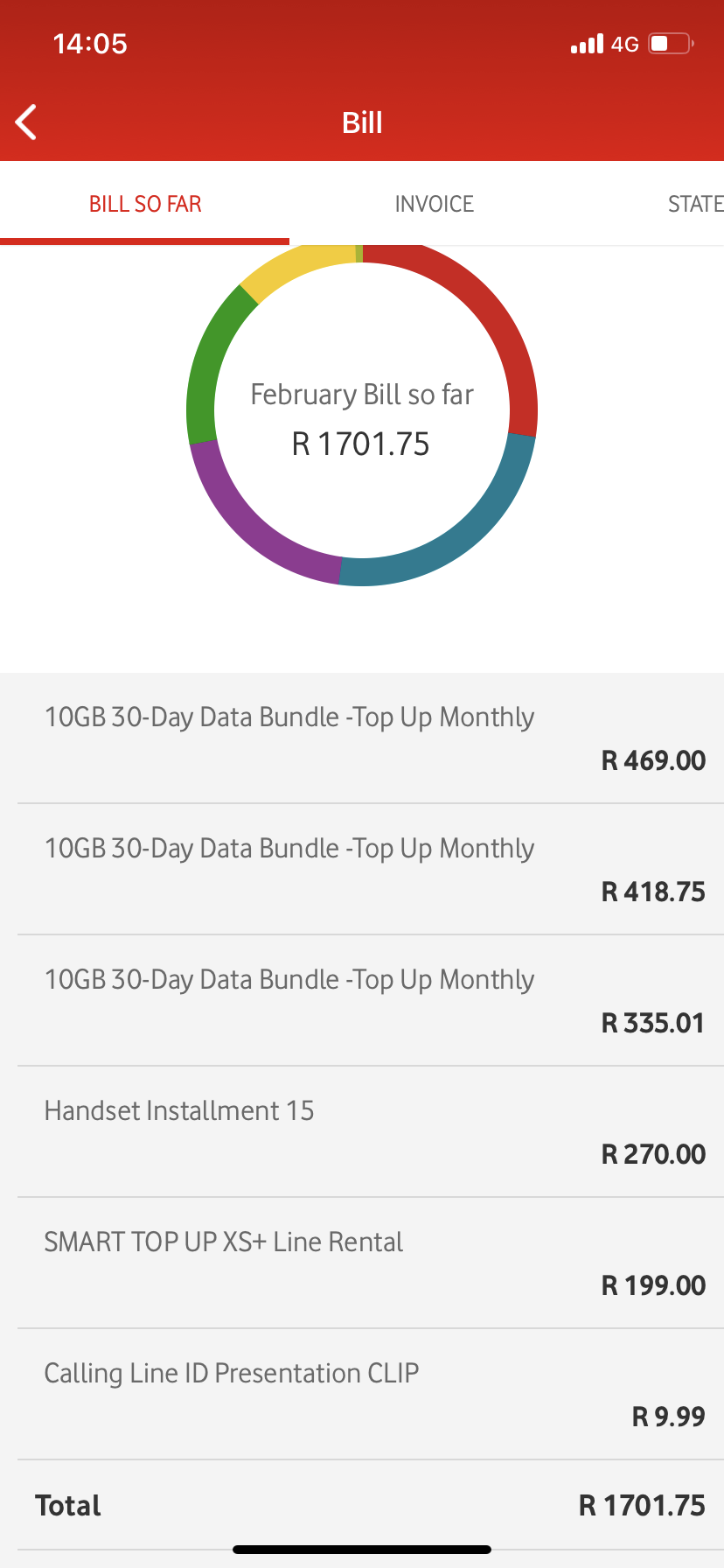
Task: Switch to the INVOICE tab
Action: tap(434, 204)
